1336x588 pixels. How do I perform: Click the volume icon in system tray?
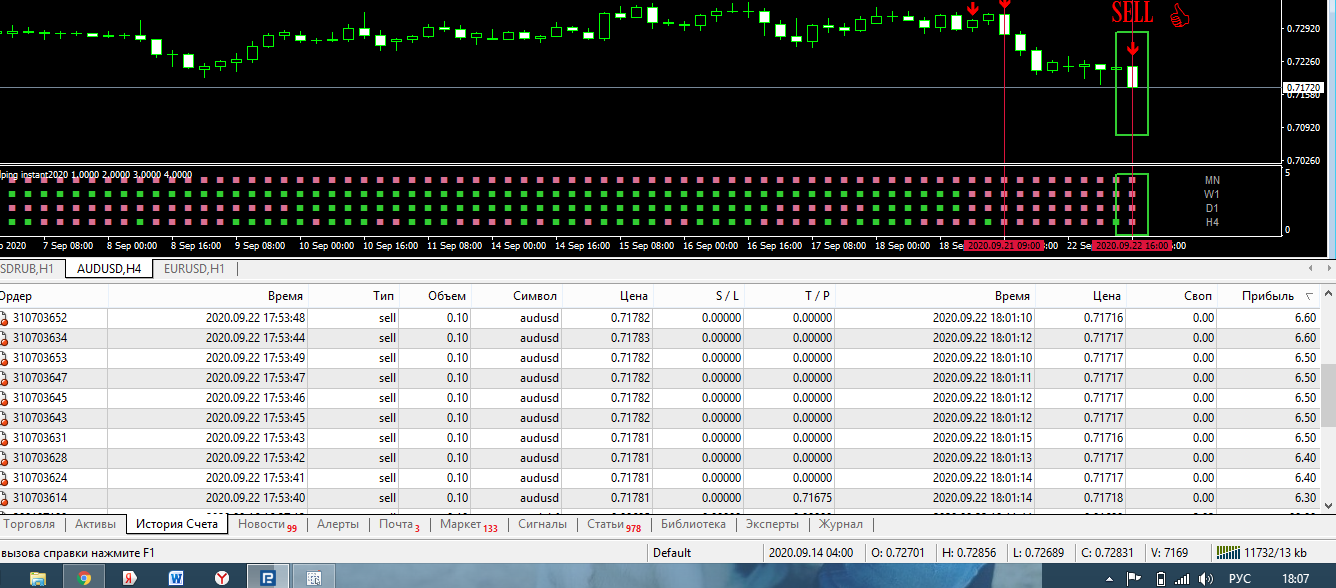[1207, 578]
